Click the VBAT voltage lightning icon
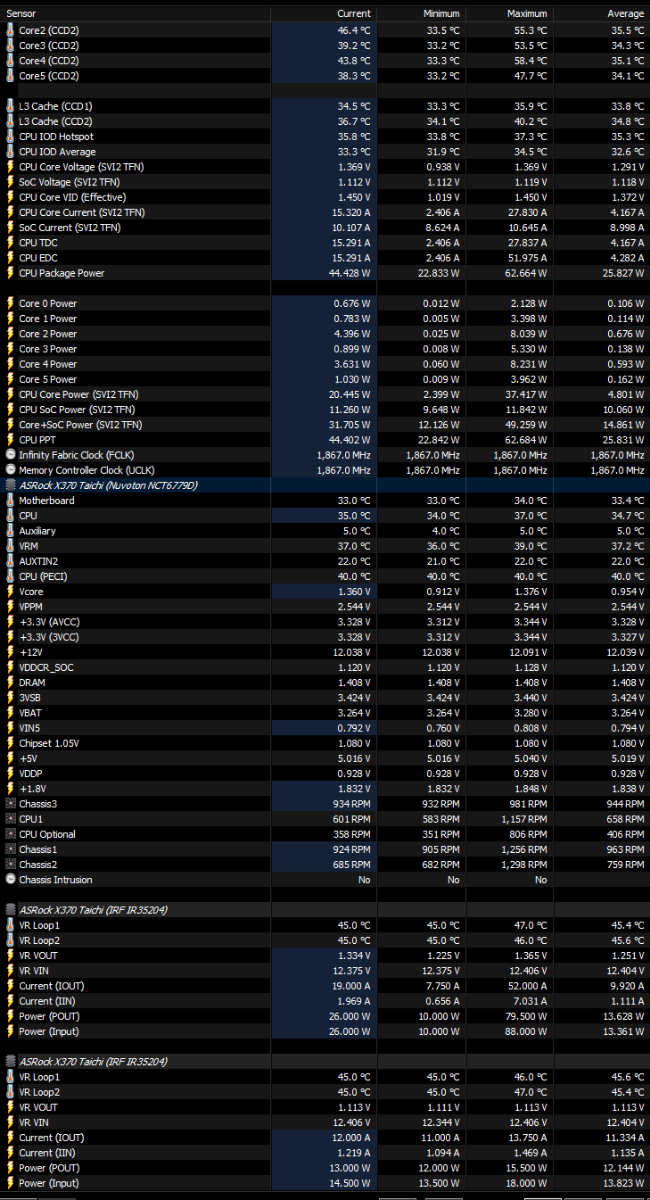650x1200 pixels. (x=11, y=713)
